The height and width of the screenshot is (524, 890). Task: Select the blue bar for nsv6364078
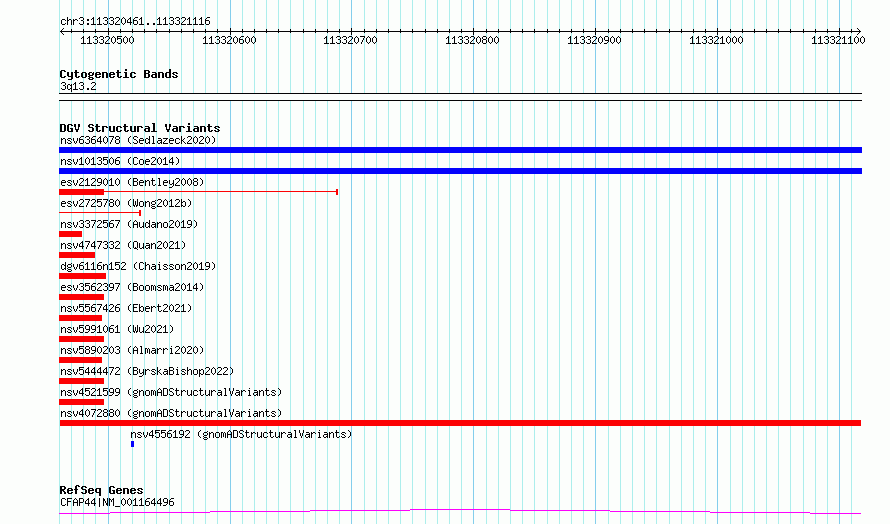pos(460,150)
